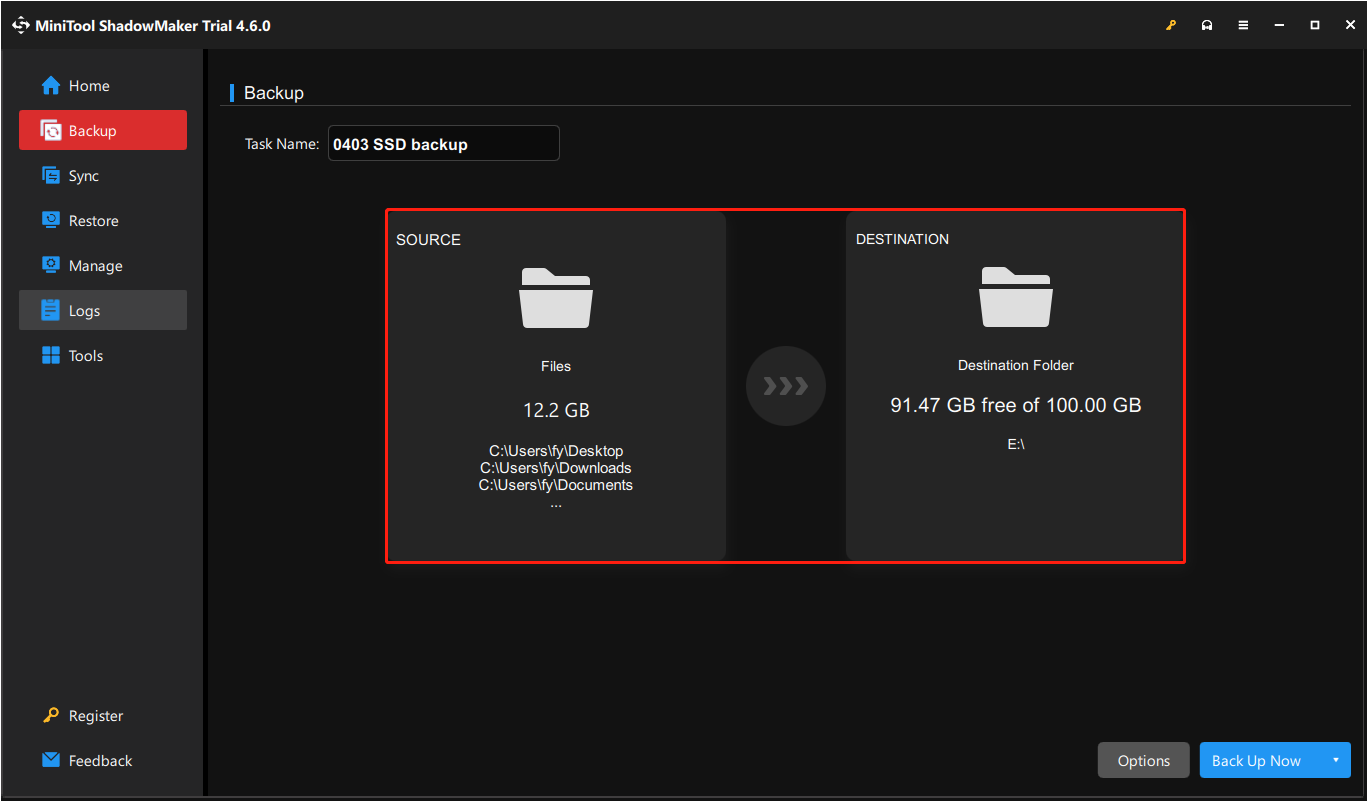Click the Options button

pyautogui.click(x=1143, y=760)
